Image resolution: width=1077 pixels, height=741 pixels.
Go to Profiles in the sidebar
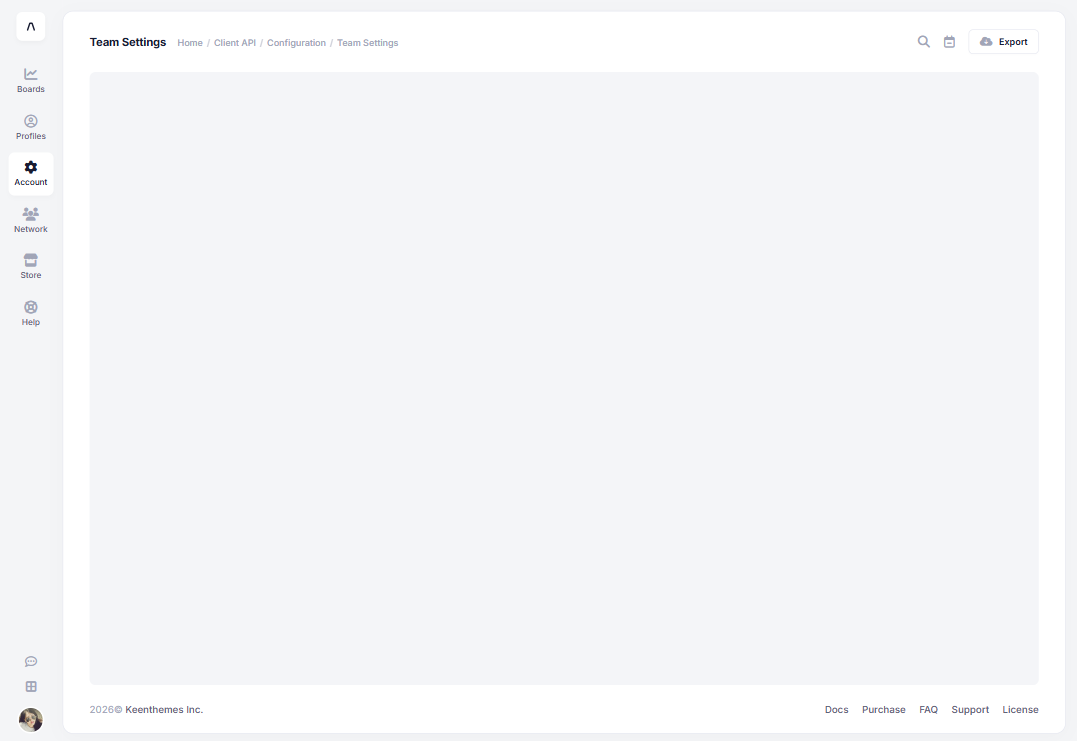pos(31,127)
